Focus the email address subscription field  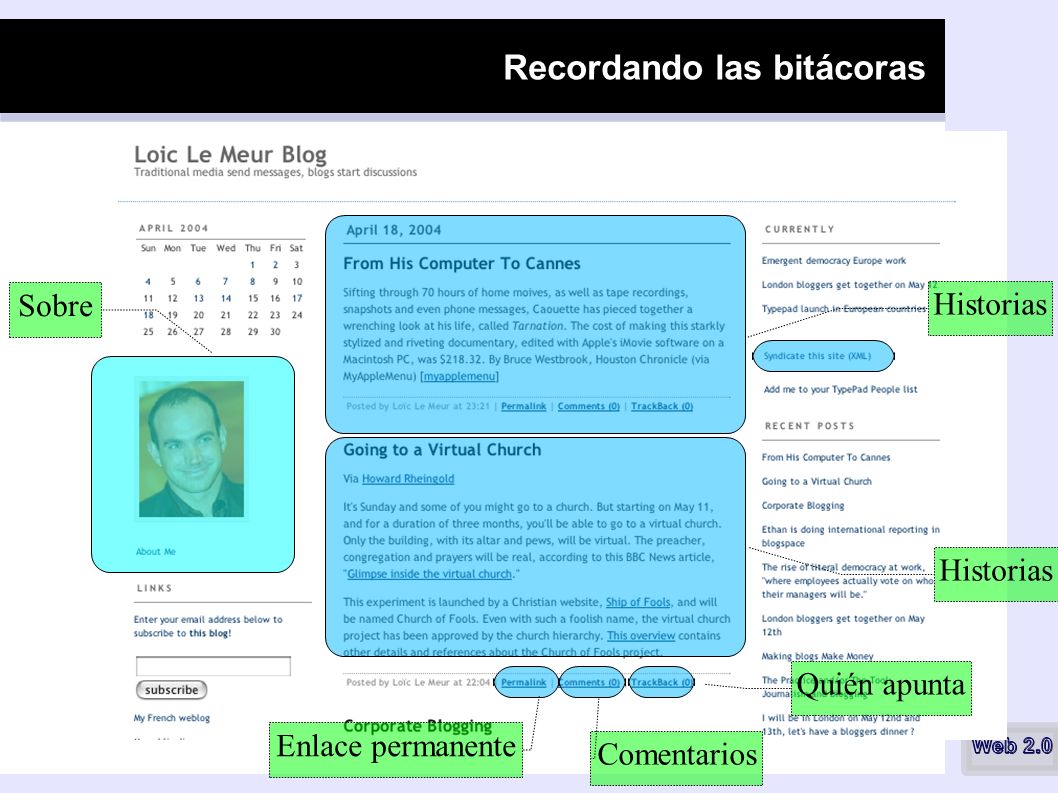[x=213, y=666]
